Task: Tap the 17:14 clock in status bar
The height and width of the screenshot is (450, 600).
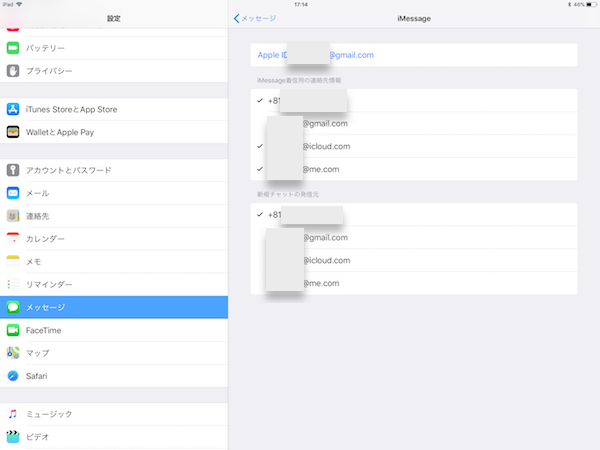Action: pos(301,5)
